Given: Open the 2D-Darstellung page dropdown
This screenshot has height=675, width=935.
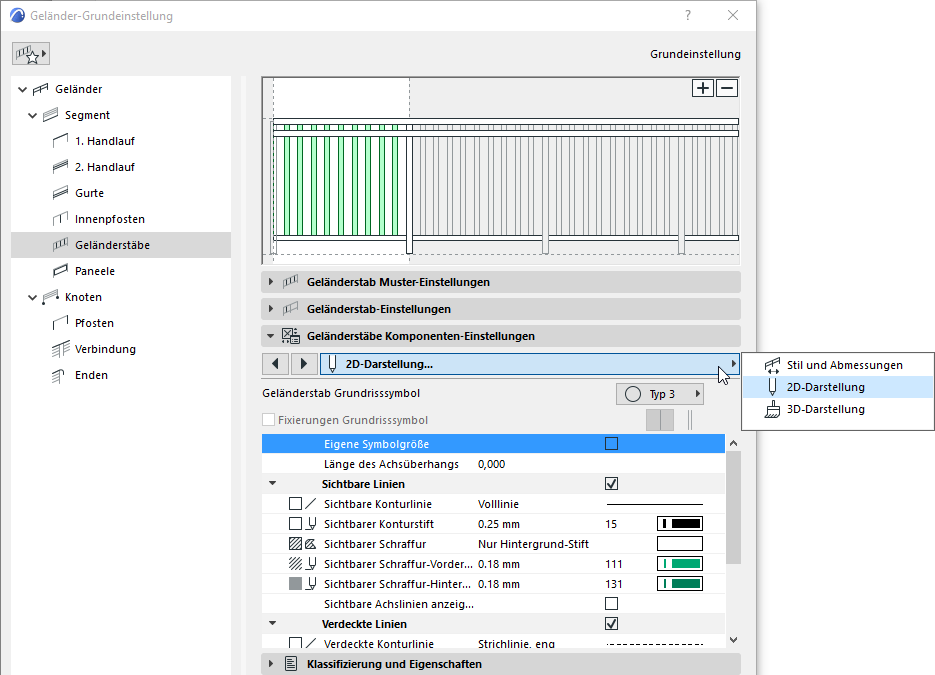Looking at the screenshot, I should [530, 364].
